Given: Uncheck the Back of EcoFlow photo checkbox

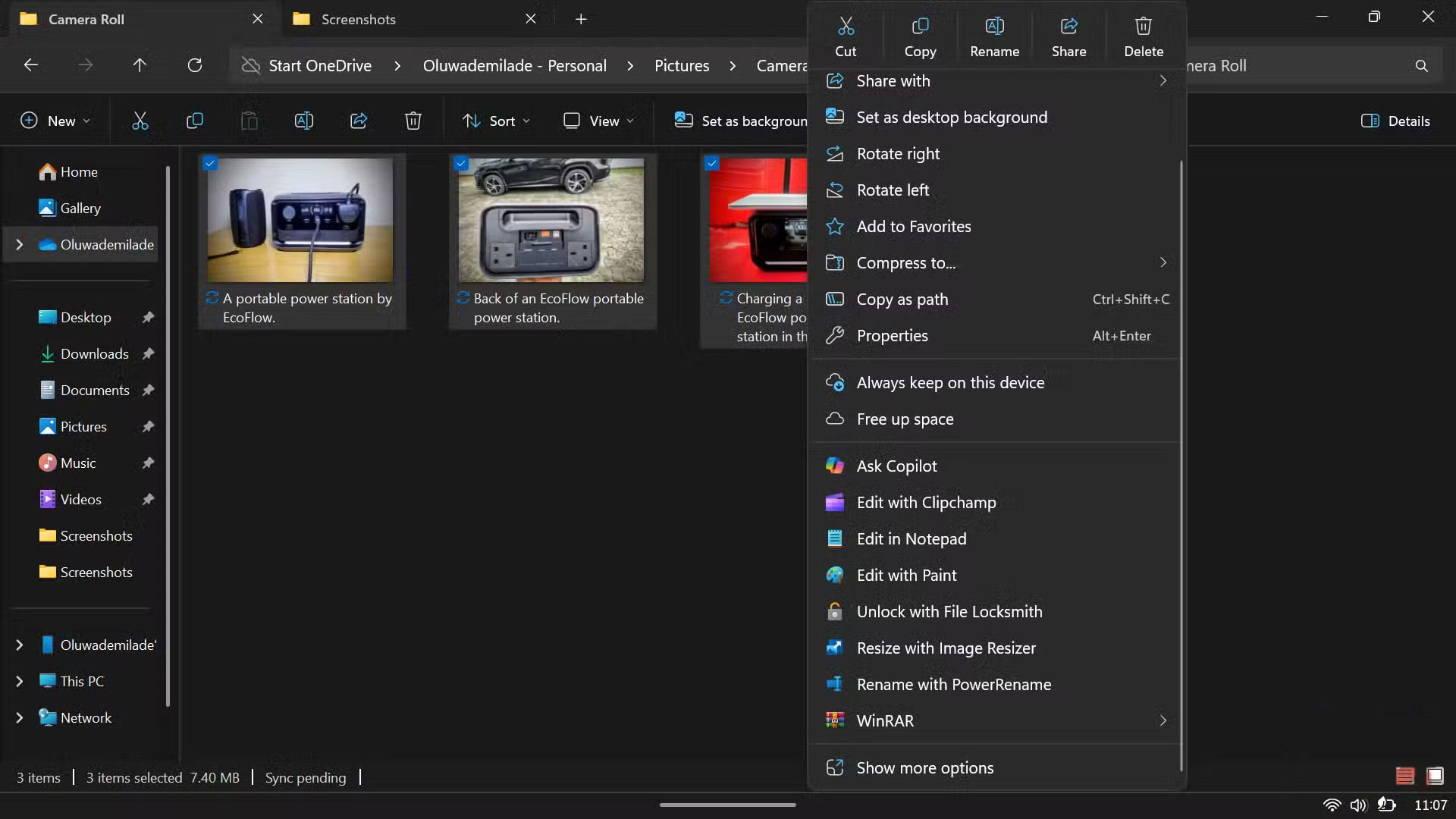Looking at the screenshot, I should pyautogui.click(x=461, y=163).
